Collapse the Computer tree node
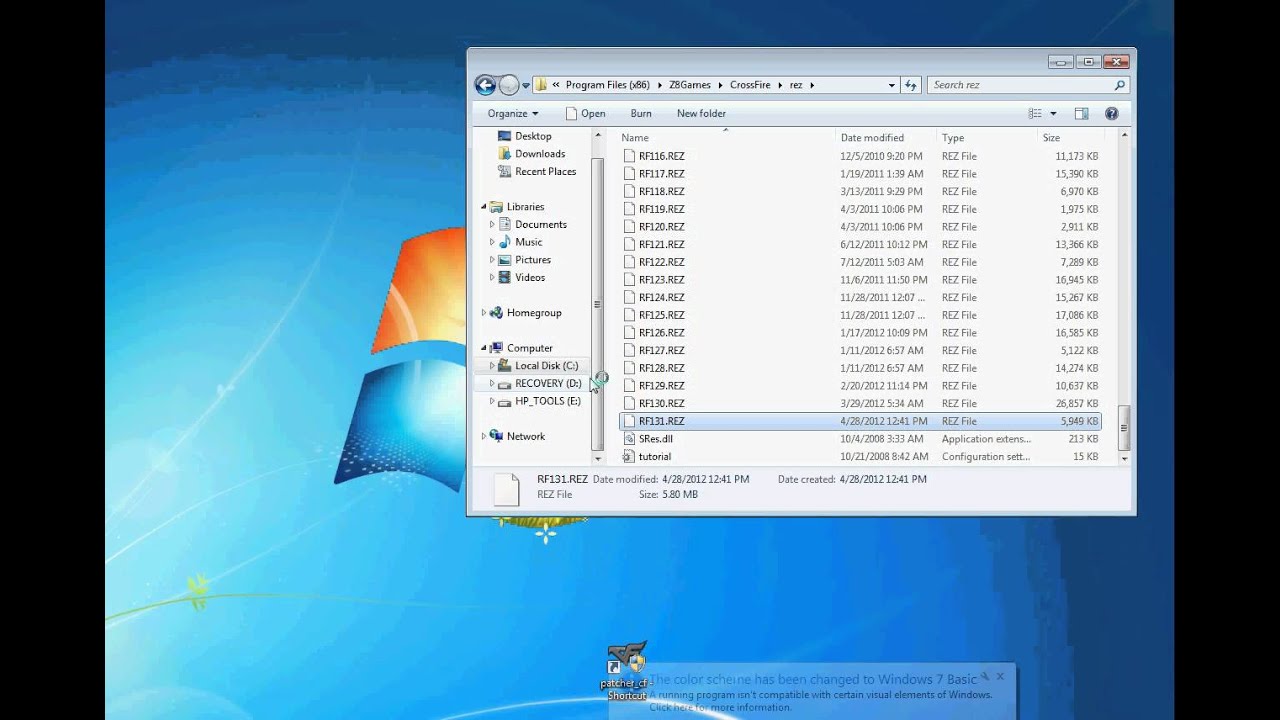 pos(484,348)
